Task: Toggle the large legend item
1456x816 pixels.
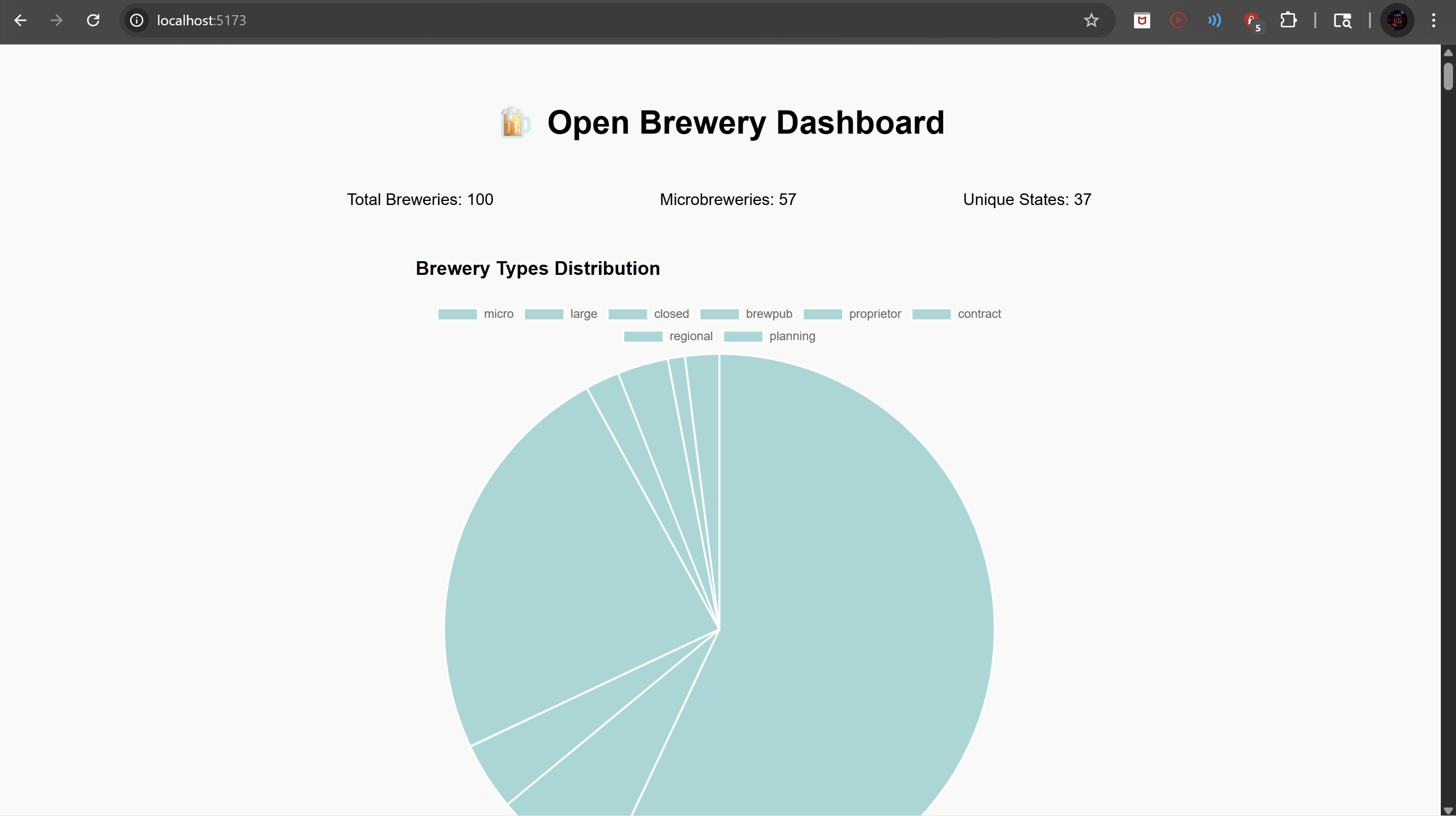Action: (x=561, y=314)
